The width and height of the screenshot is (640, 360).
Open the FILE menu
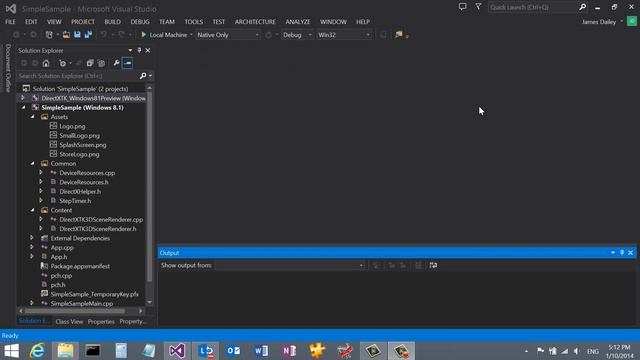(x=10, y=22)
